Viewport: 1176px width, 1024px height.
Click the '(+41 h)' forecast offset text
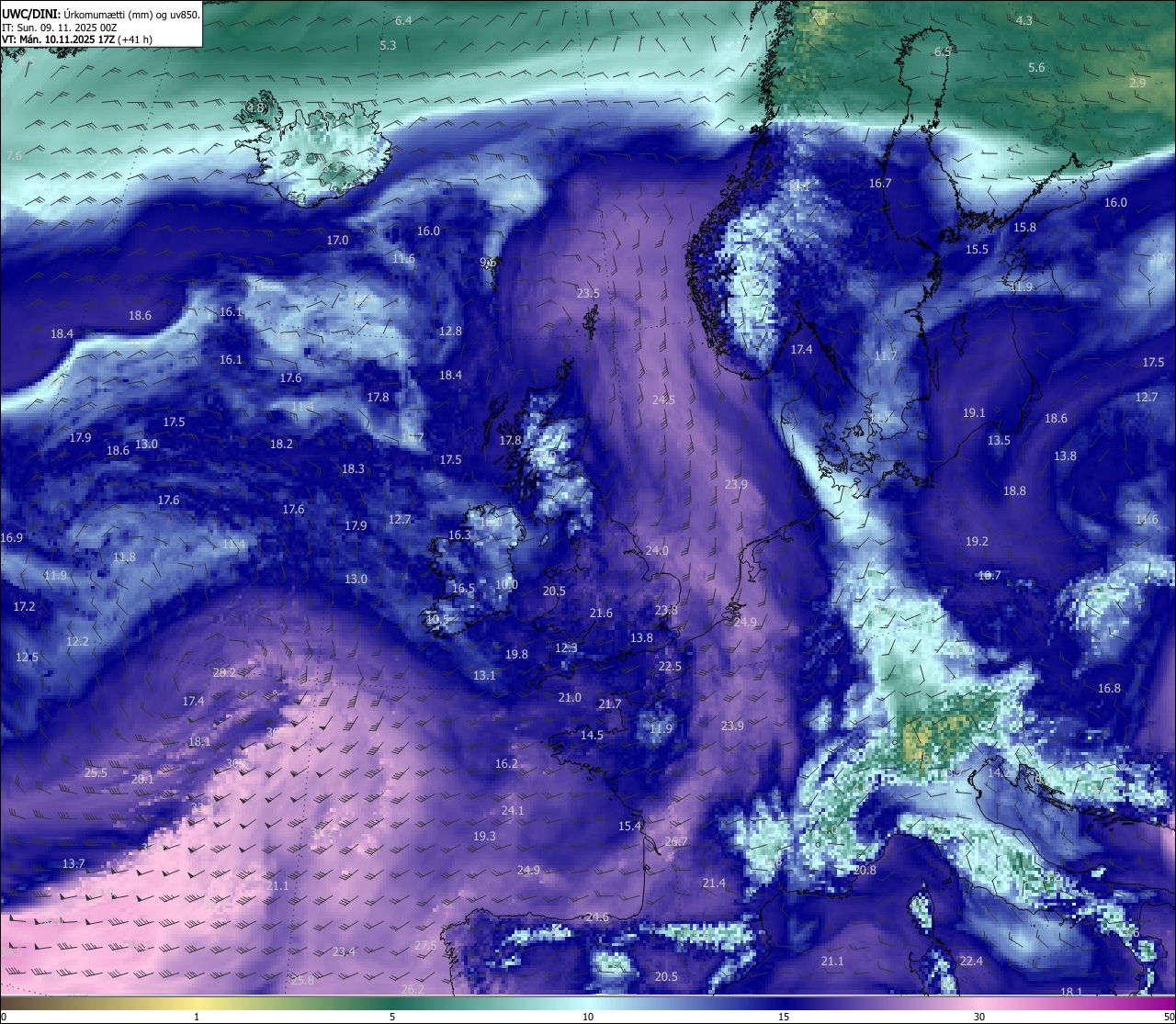tap(135, 39)
